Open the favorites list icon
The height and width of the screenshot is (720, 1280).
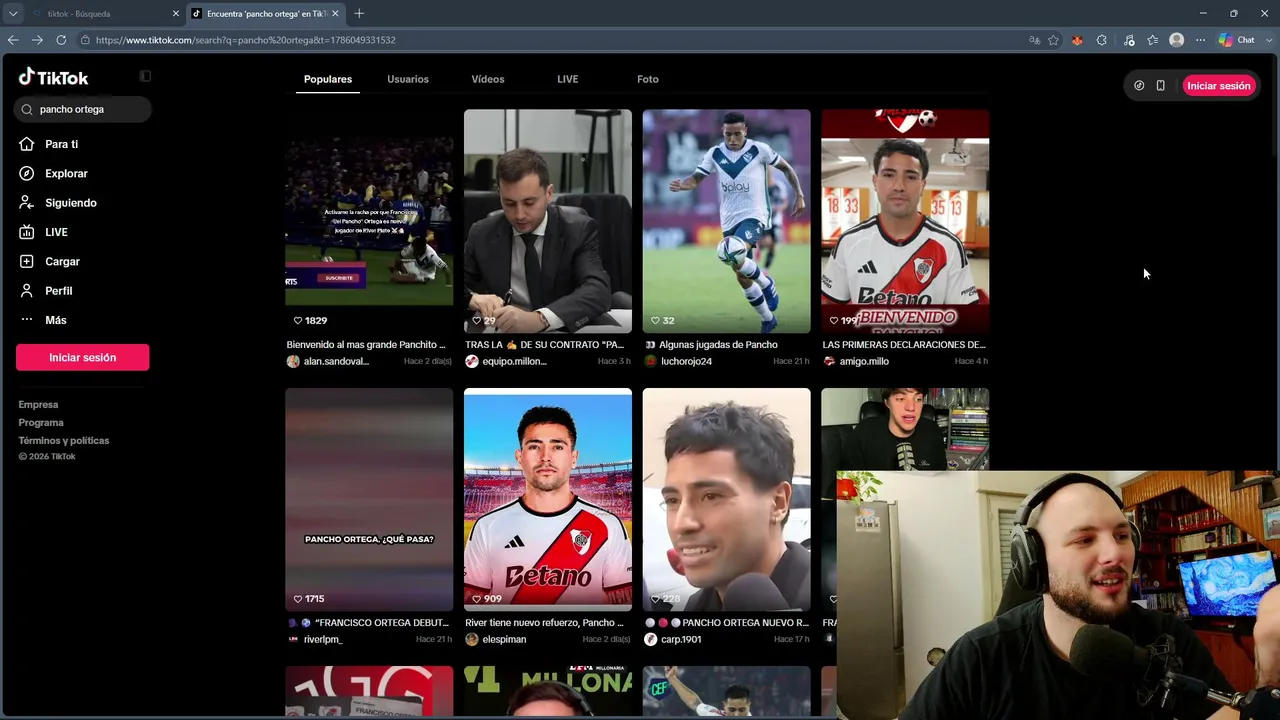(x=1153, y=40)
